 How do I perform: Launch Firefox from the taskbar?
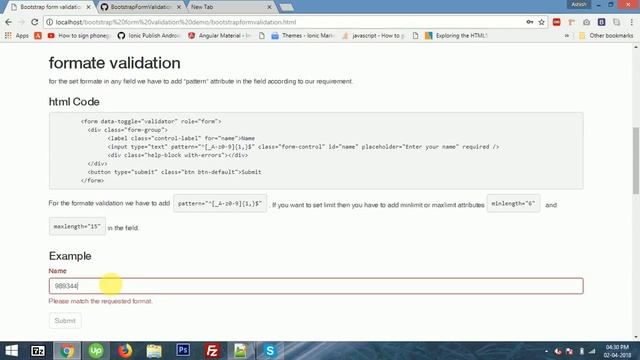(x=125, y=351)
